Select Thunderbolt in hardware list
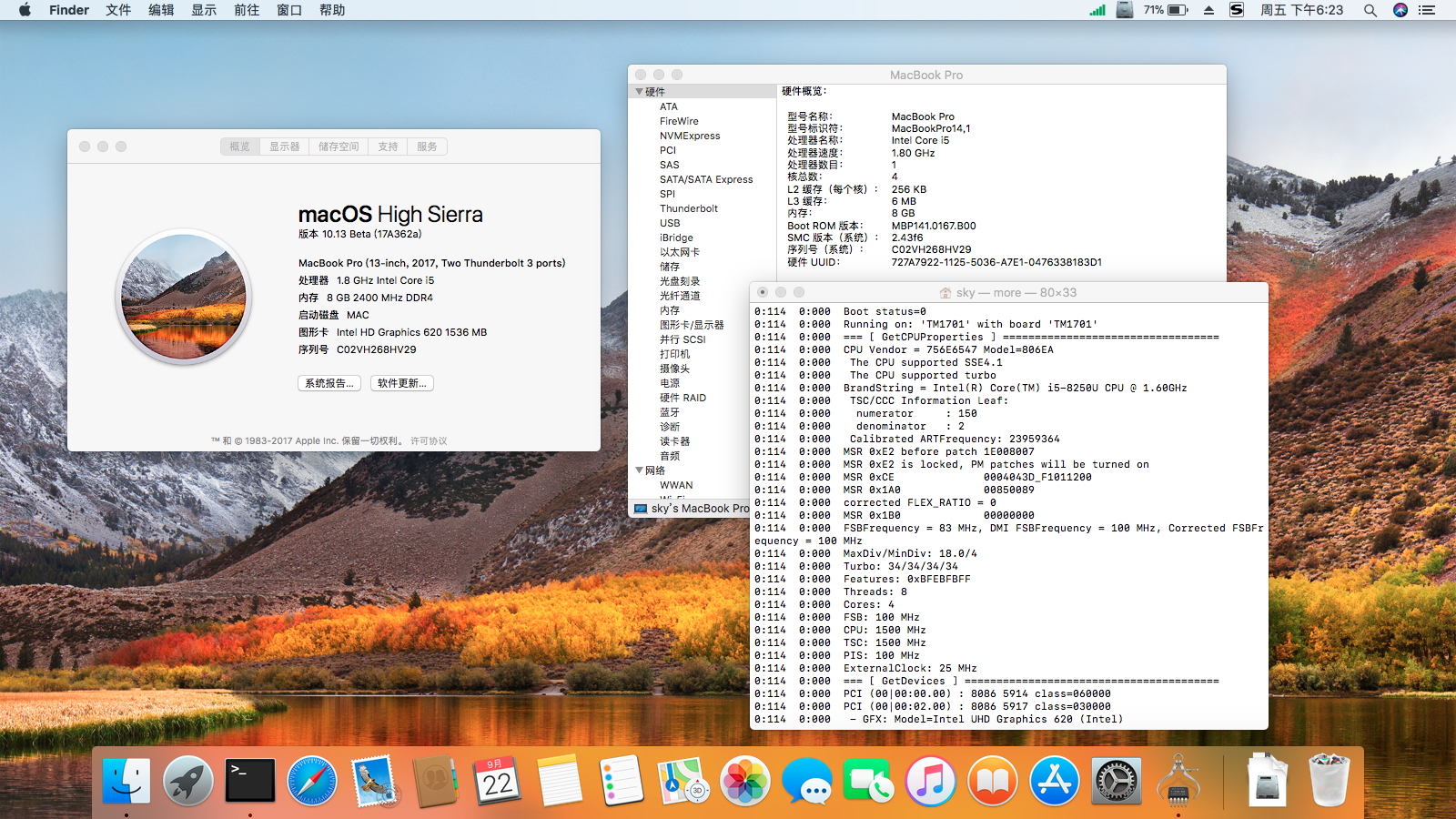 point(689,208)
